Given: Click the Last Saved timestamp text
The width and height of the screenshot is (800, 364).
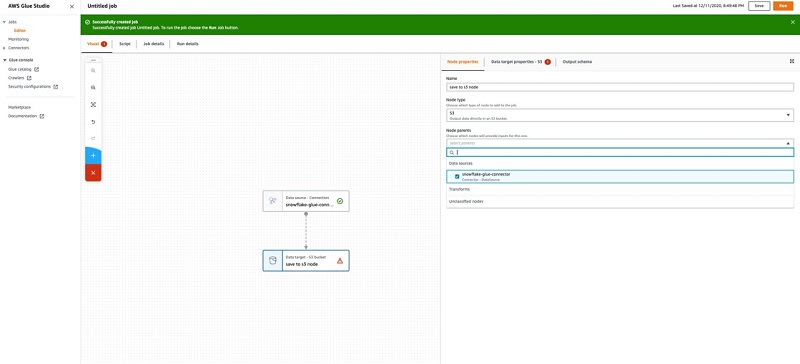Looking at the screenshot, I should [708, 6].
